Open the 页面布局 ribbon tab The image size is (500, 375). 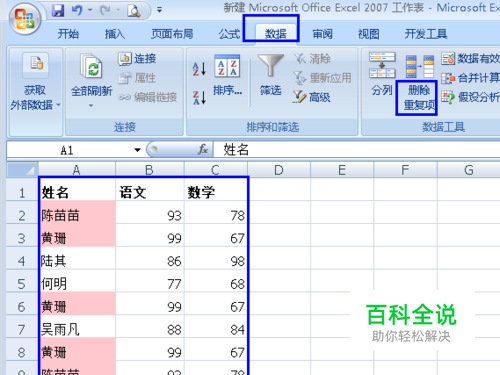pyautogui.click(x=172, y=34)
